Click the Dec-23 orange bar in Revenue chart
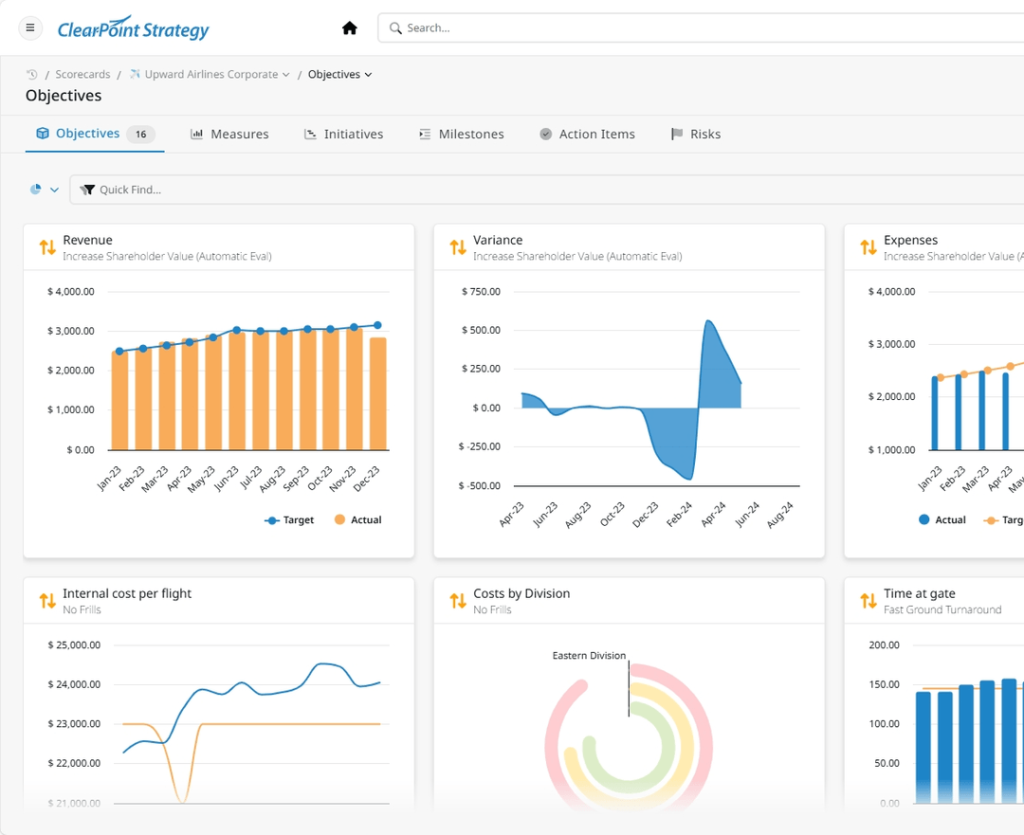This screenshot has width=1024, height=835. [x=378, y=394]
